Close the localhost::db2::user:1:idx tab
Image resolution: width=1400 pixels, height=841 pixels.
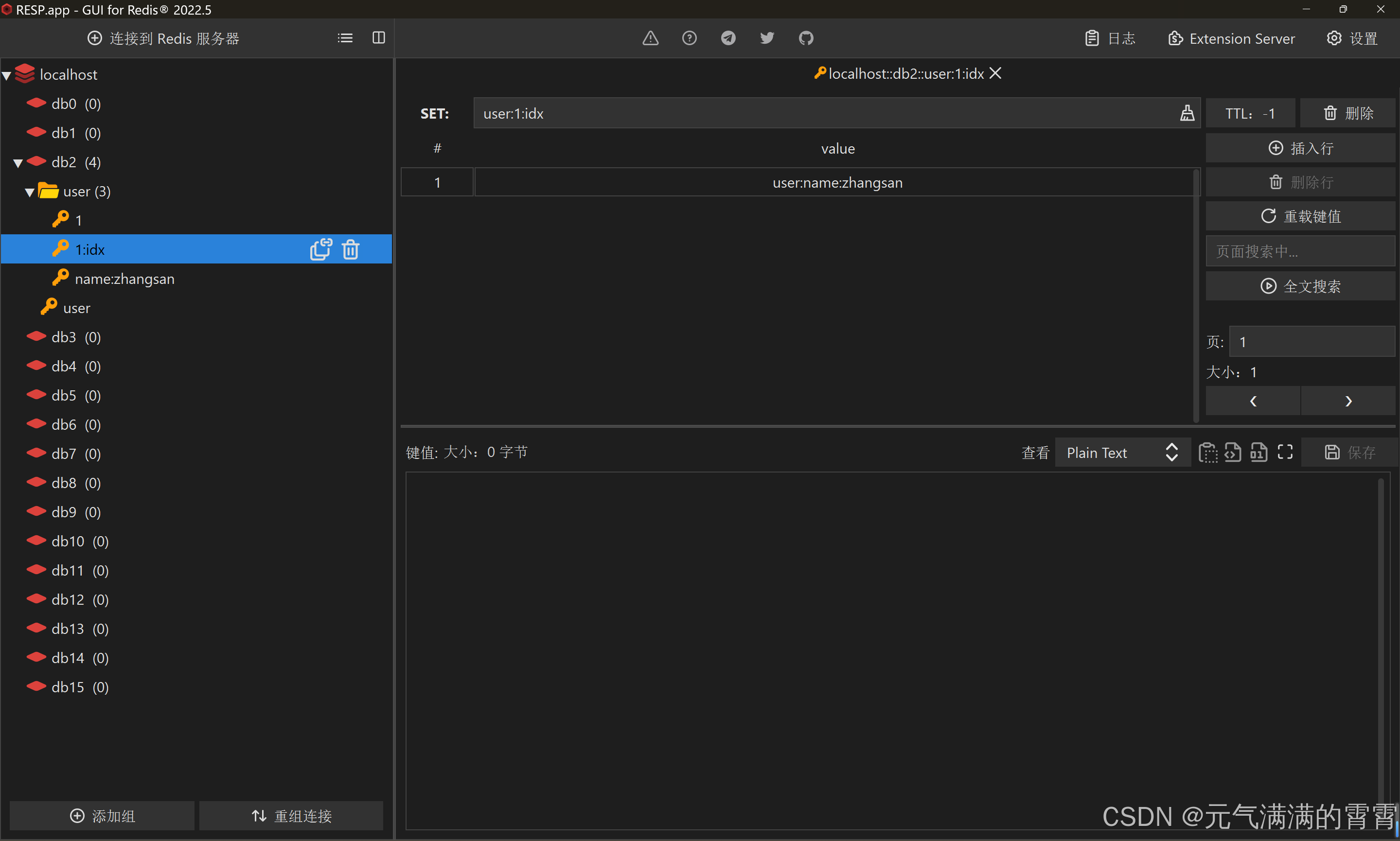coord(995,74)
